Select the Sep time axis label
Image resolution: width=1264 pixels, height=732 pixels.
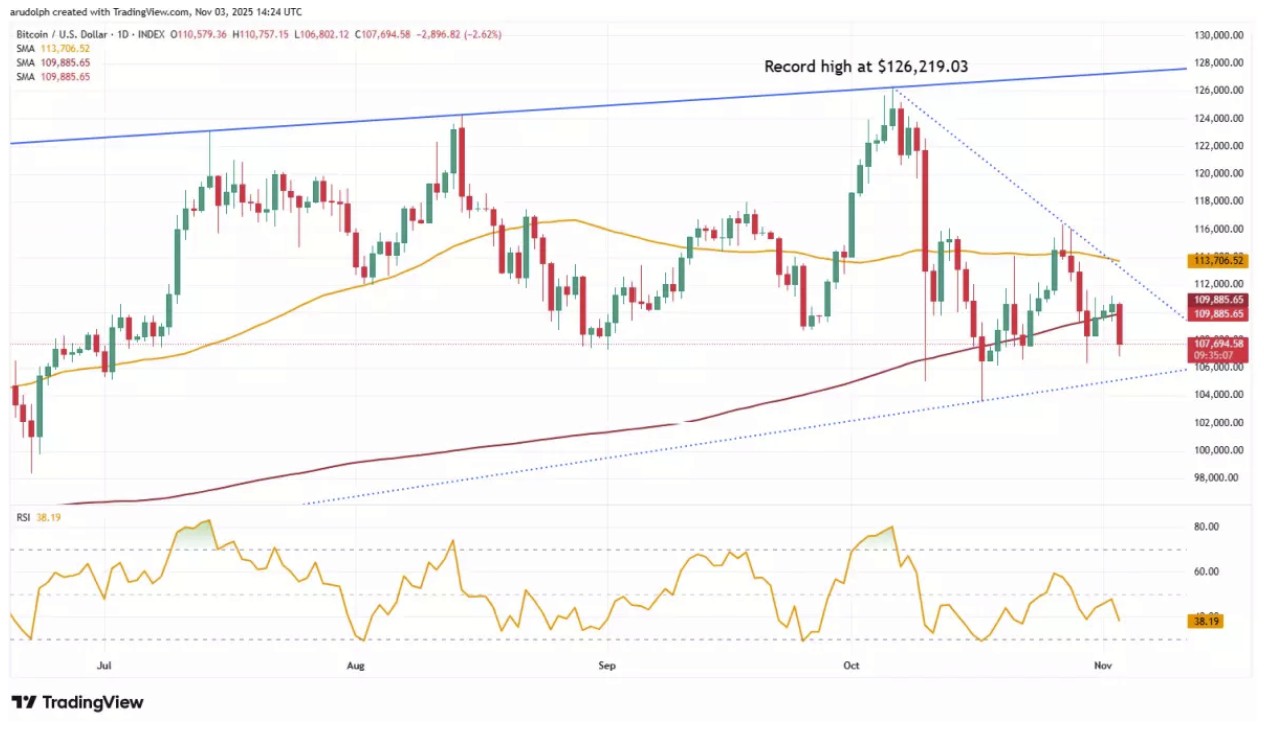pyautogui.click(x=604, y=664)
